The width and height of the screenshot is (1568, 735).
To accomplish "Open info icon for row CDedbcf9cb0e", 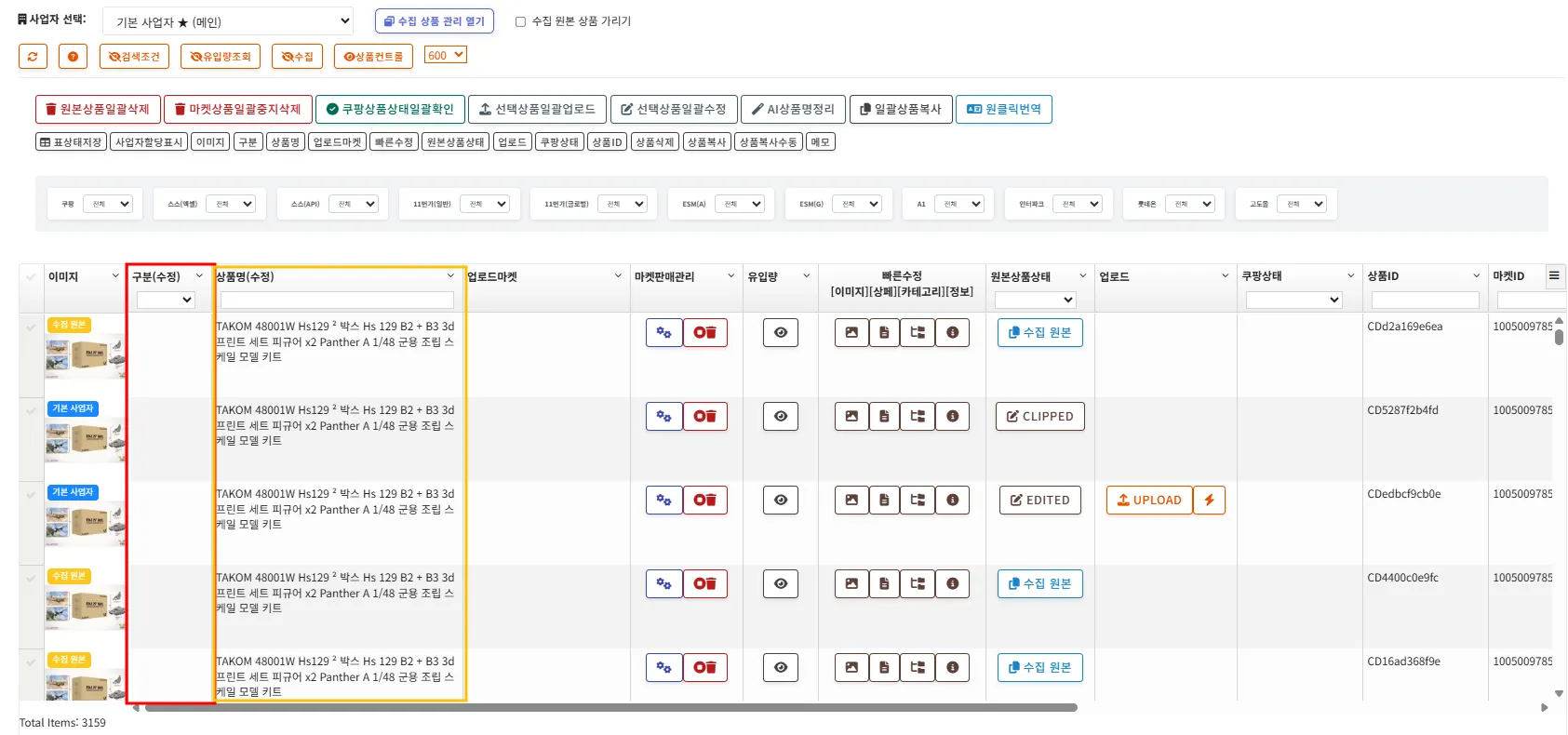I will click(x=952, y=500).
